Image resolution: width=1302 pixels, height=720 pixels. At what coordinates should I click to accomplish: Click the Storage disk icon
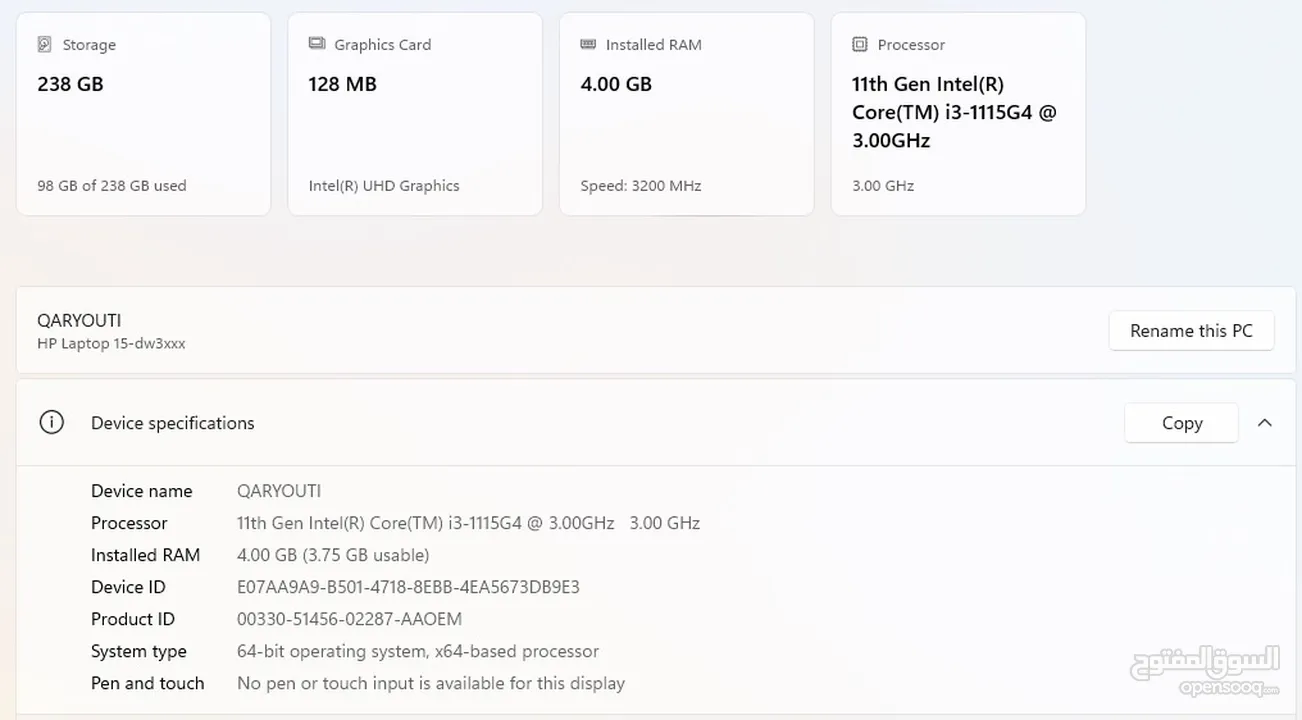point(44,45)
